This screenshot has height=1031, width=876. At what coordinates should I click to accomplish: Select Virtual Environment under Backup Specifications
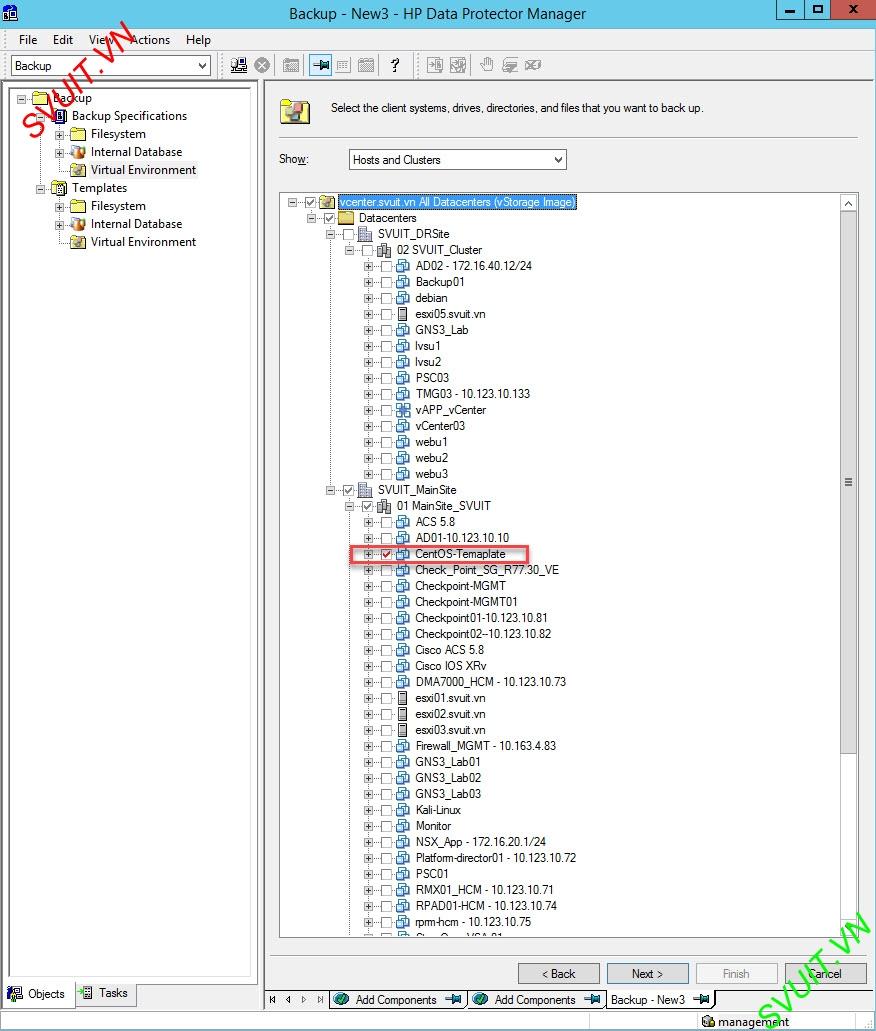tap(143, 170)
